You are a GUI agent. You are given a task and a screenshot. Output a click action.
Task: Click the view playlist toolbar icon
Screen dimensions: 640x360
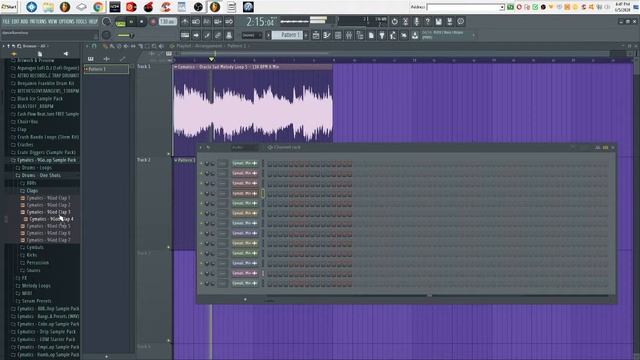pos(316,36)
